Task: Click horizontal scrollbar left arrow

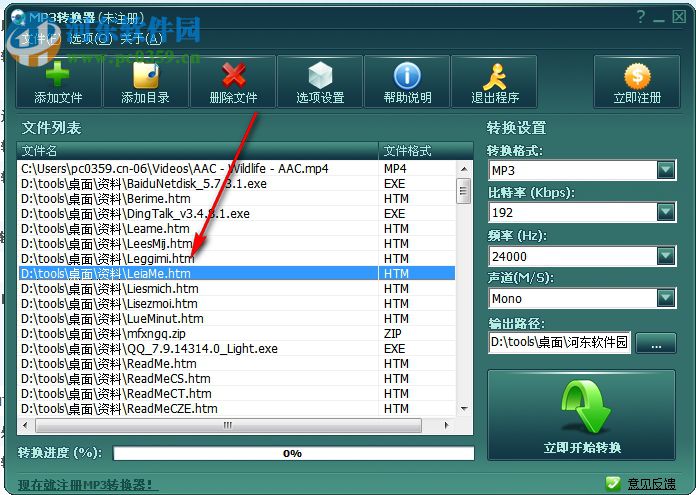Action: [x=25, y=425]
